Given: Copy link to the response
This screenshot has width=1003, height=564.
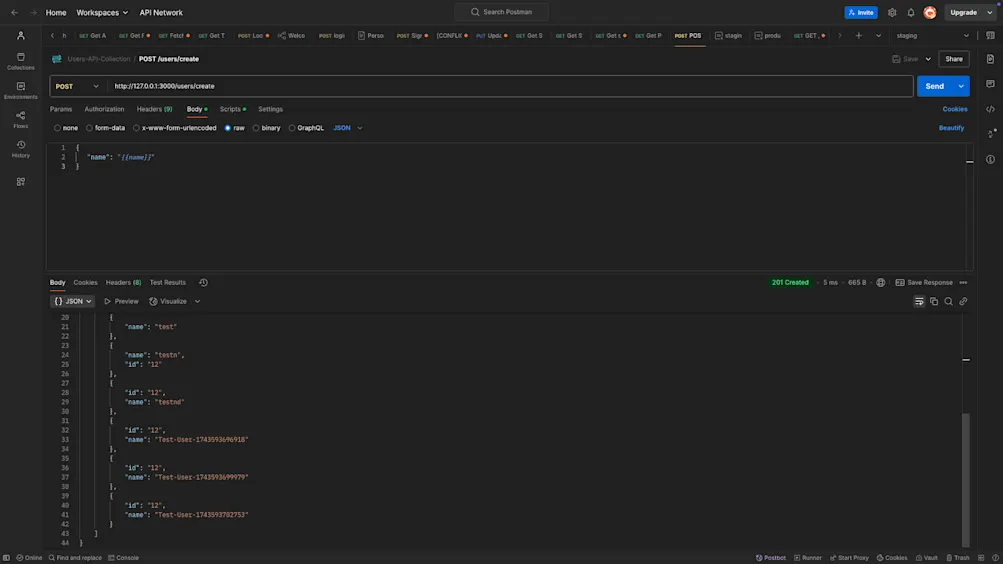Looking at the screenshot, I should click(x=963, y=301).
